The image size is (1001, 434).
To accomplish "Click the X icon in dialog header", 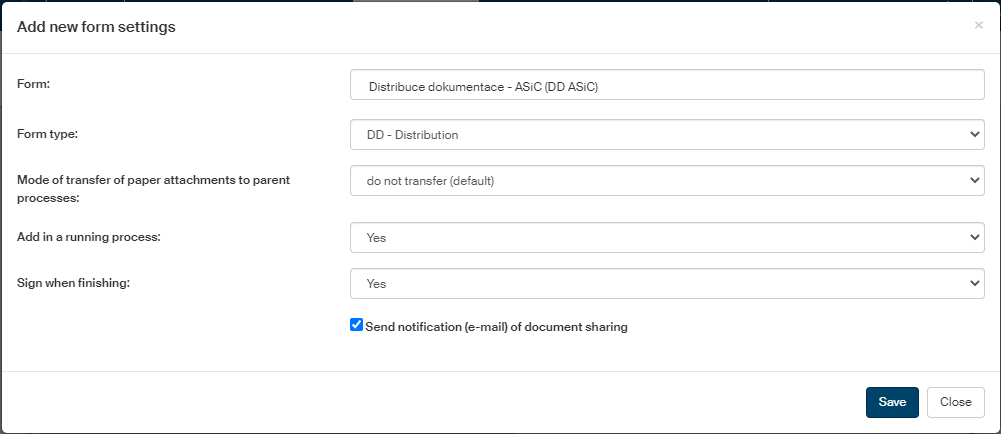I will pyautogui.click(x=978, y=26).
